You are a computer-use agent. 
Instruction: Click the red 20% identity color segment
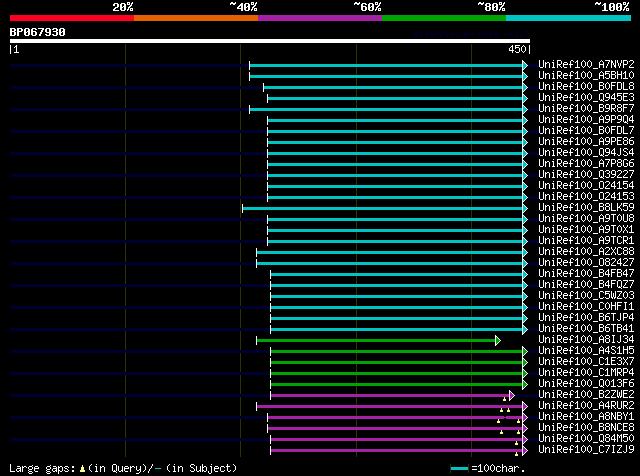coord(72,18)
